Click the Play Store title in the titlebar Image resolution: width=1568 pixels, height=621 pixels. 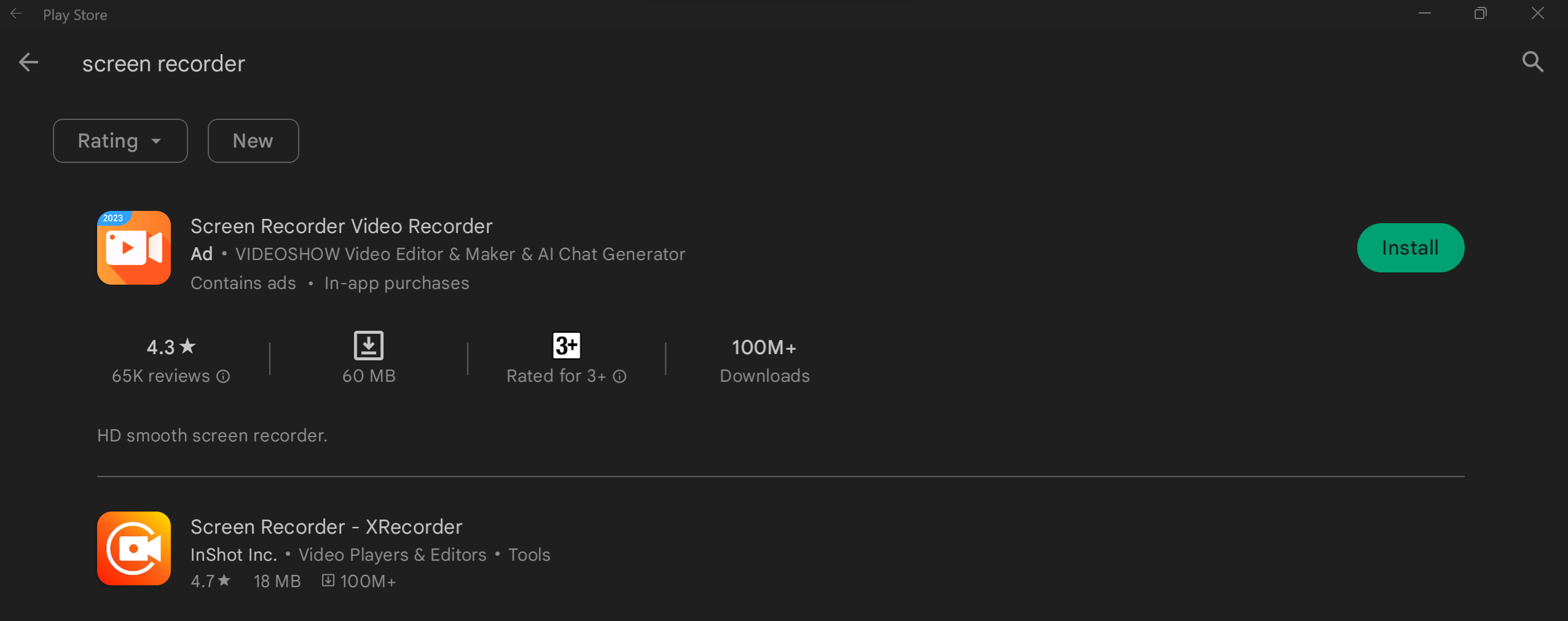[74, 14]
